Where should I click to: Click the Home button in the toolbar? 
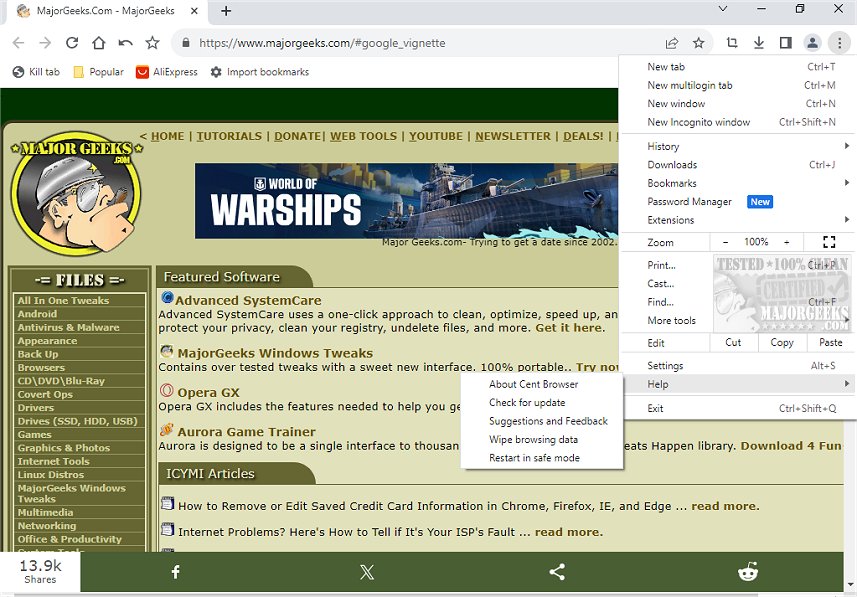coord(99,42)
